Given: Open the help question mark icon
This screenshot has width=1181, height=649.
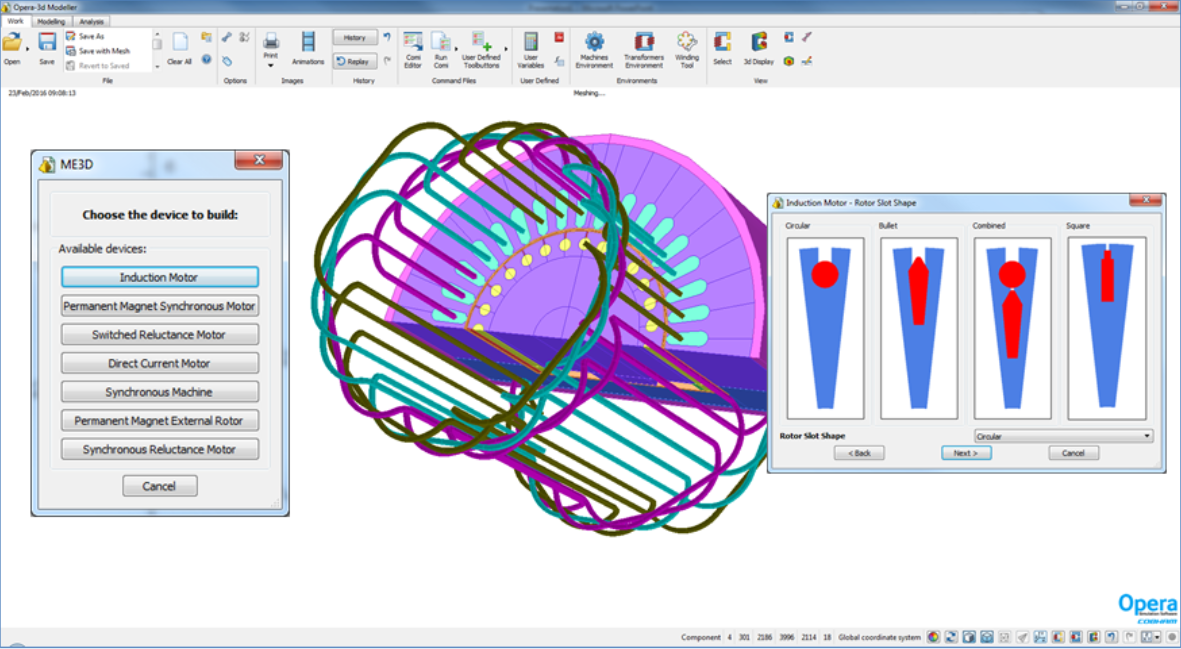Looking at the screenshot, I should pos(206,59).
